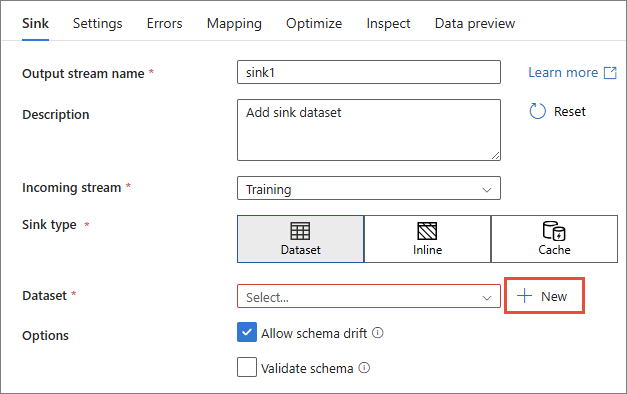The width and height of the screenshot is (627, 394).
Task: Click the New dataset button
Action: click(544, 296)
